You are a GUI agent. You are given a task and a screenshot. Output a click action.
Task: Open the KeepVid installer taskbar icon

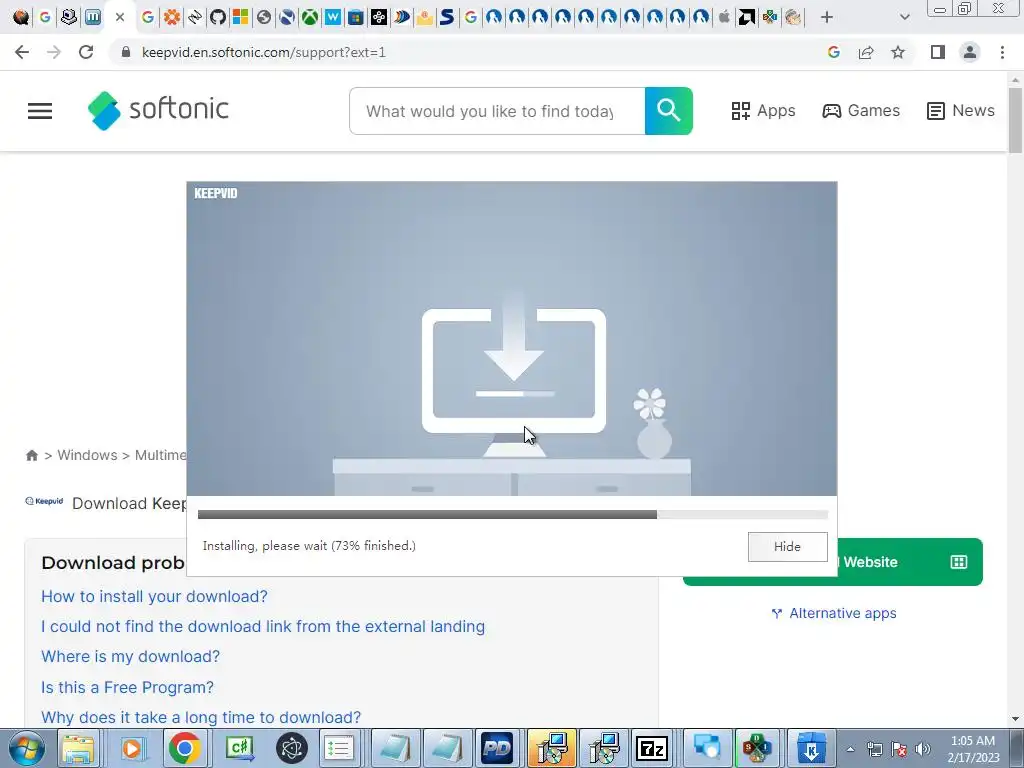coord(810,748)
